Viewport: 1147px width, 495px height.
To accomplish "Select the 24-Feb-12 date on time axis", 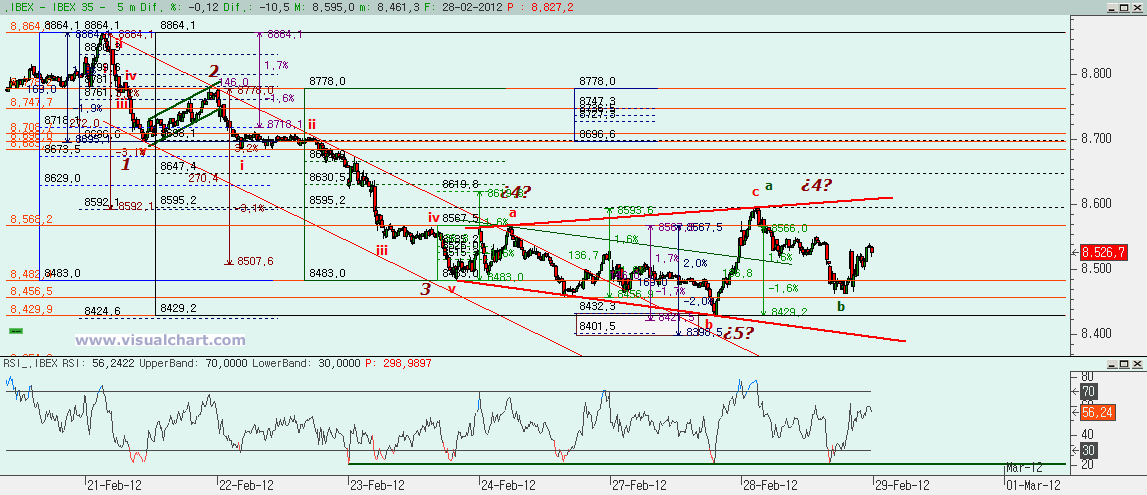I will click(508, 485).
